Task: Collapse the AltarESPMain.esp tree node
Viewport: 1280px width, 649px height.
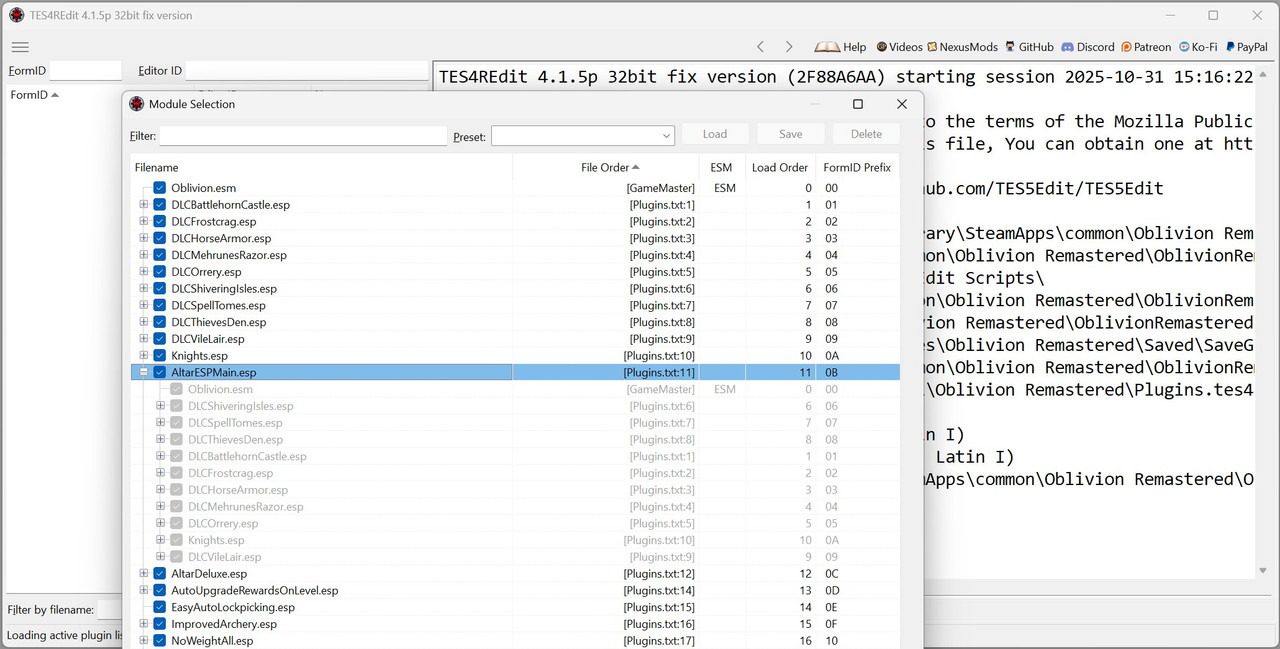Action: [144, 372]
